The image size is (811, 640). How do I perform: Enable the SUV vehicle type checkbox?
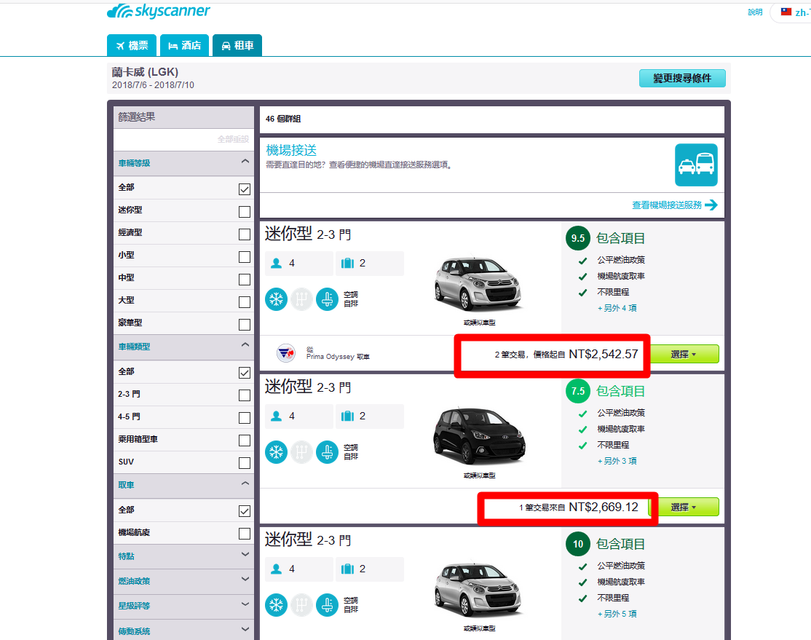coord(244,463)
